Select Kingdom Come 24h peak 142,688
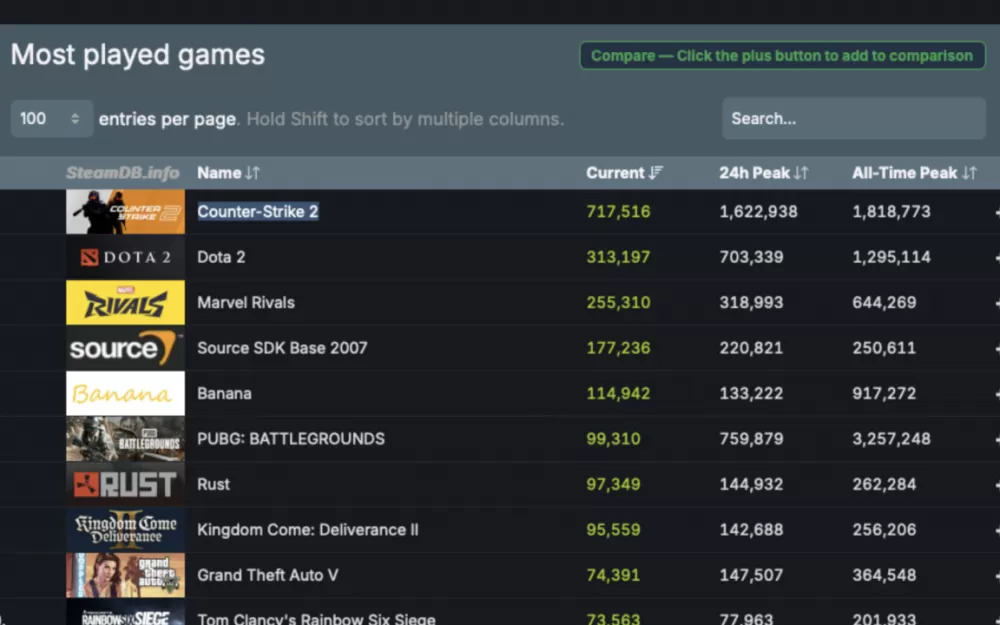Screen dimensions: 1000x625 point(751,530)
